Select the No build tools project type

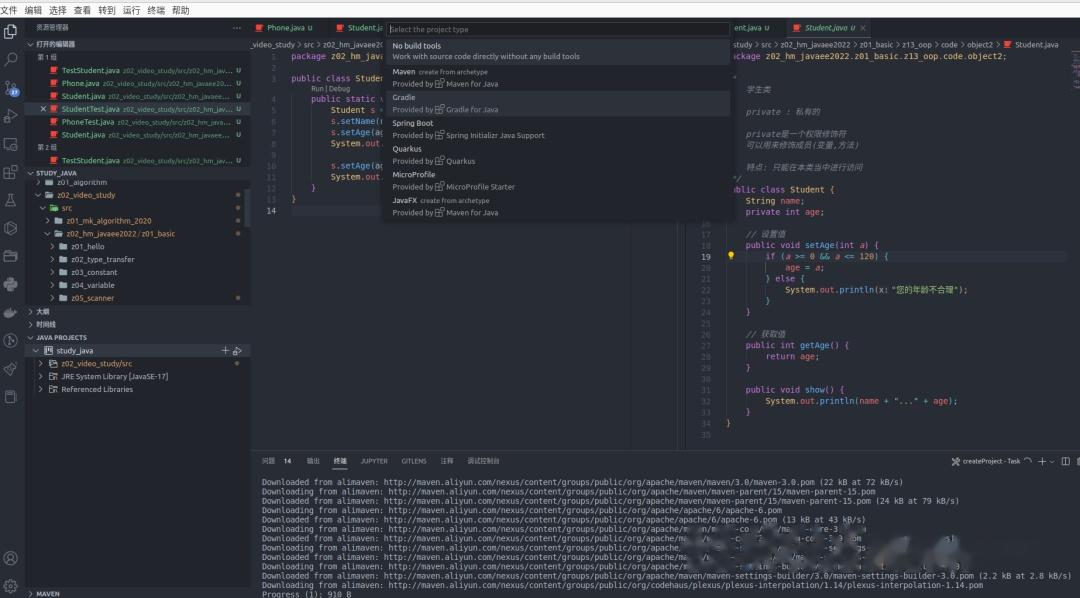(x=558, y=51)
